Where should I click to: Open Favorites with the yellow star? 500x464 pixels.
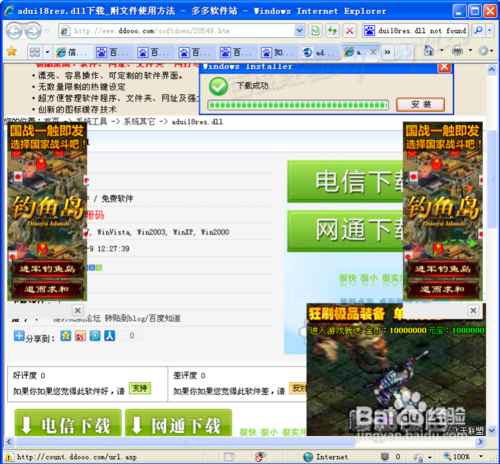[x=12, y=52]
